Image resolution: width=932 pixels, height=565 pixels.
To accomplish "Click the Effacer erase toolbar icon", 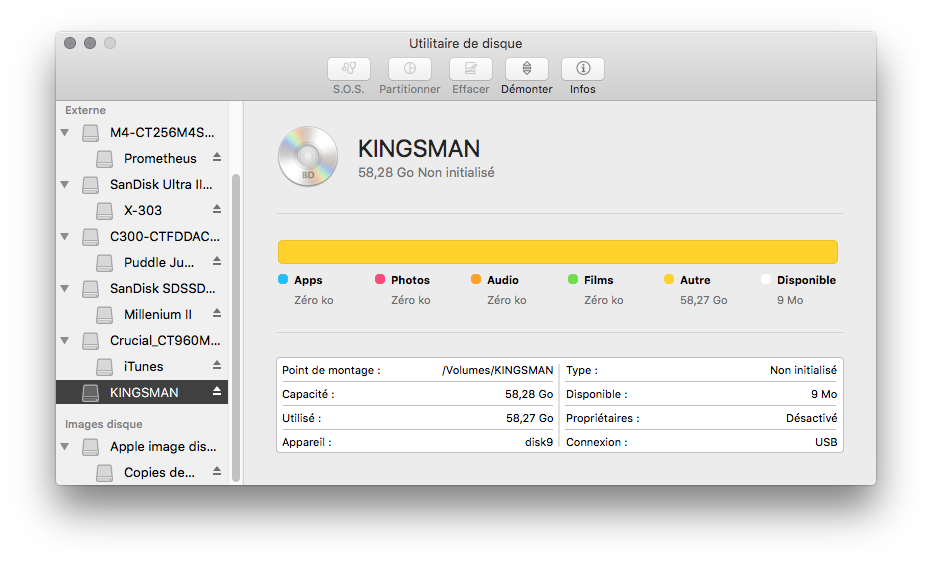I will tap(470, 69).
